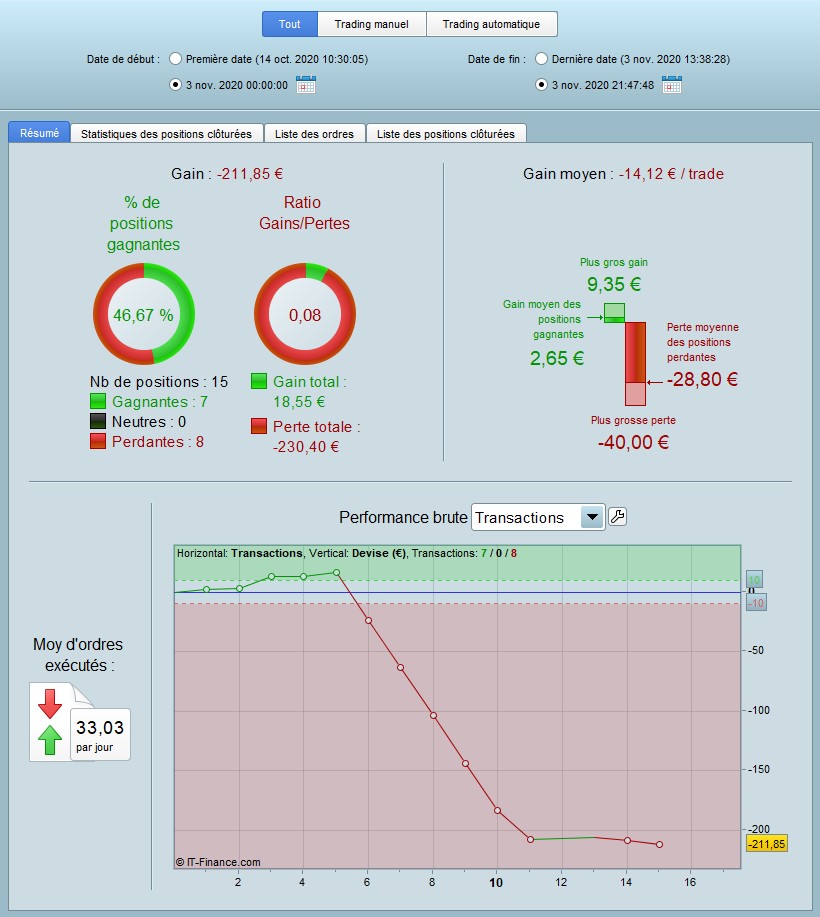
Task: Open the Liste des ordres tab
Action: 315,133
